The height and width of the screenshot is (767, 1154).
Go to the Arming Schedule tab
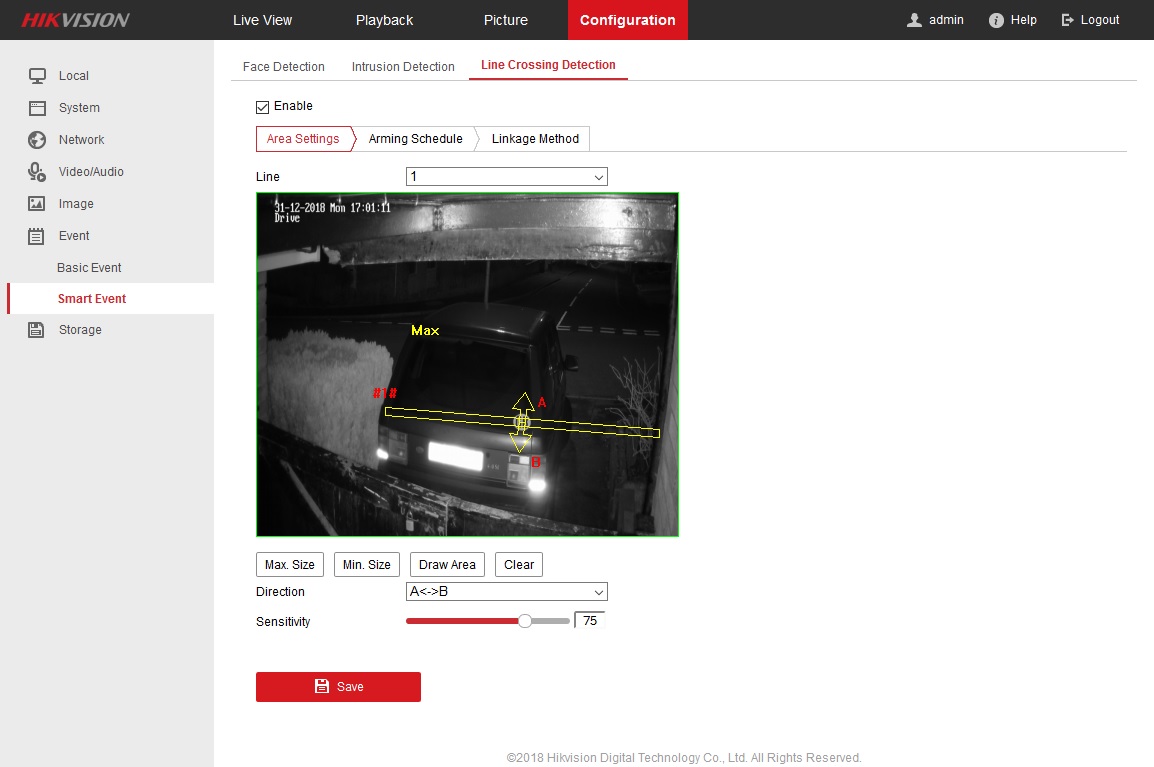(x=415, y=139)
